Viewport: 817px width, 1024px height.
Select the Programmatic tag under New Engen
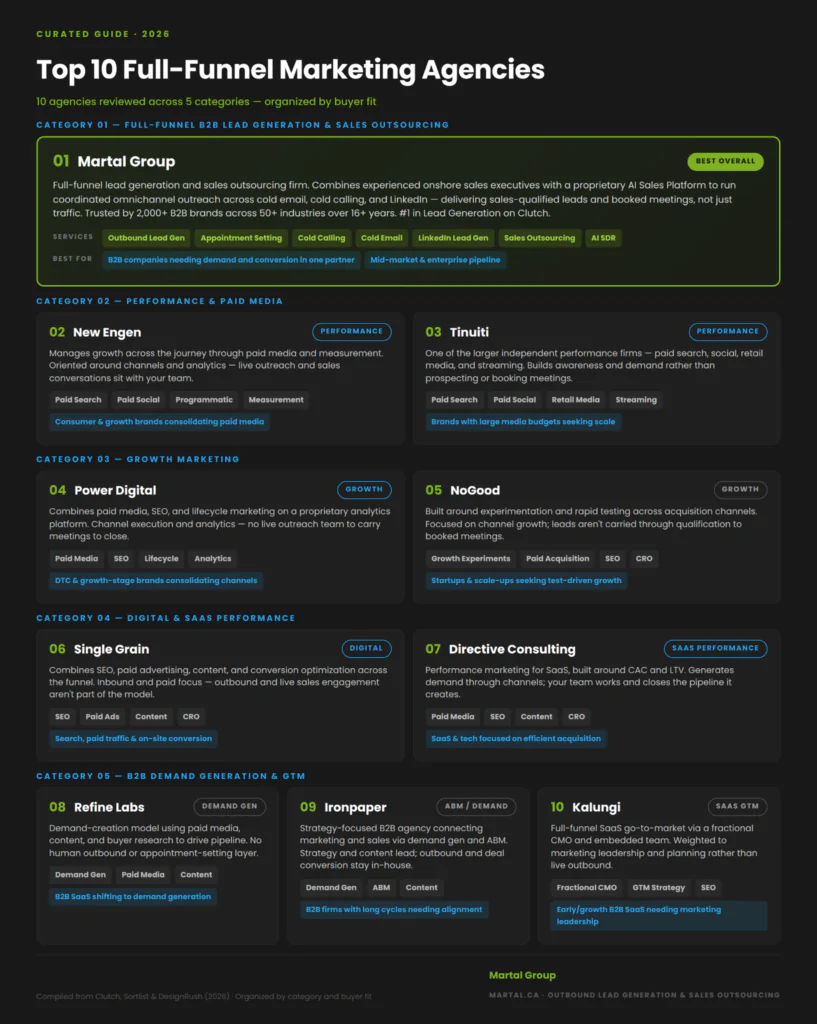click(204, 400)
